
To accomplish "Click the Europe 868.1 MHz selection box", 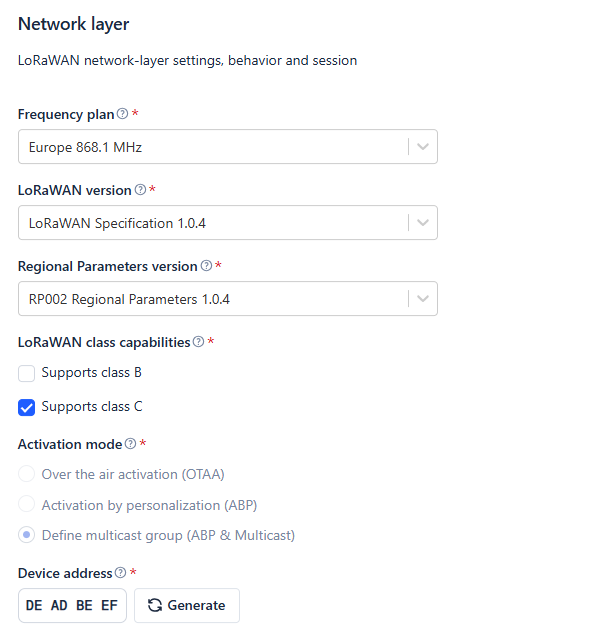I will coord(228,147).
